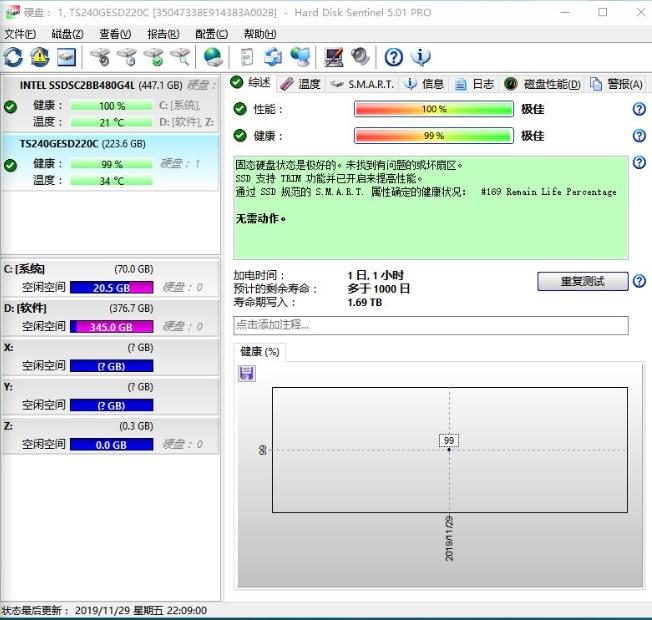This screenshot has width=652, height=620.
Task: Switch to the 磁盘性能(D) tab
Action: [x=542, y=84]
